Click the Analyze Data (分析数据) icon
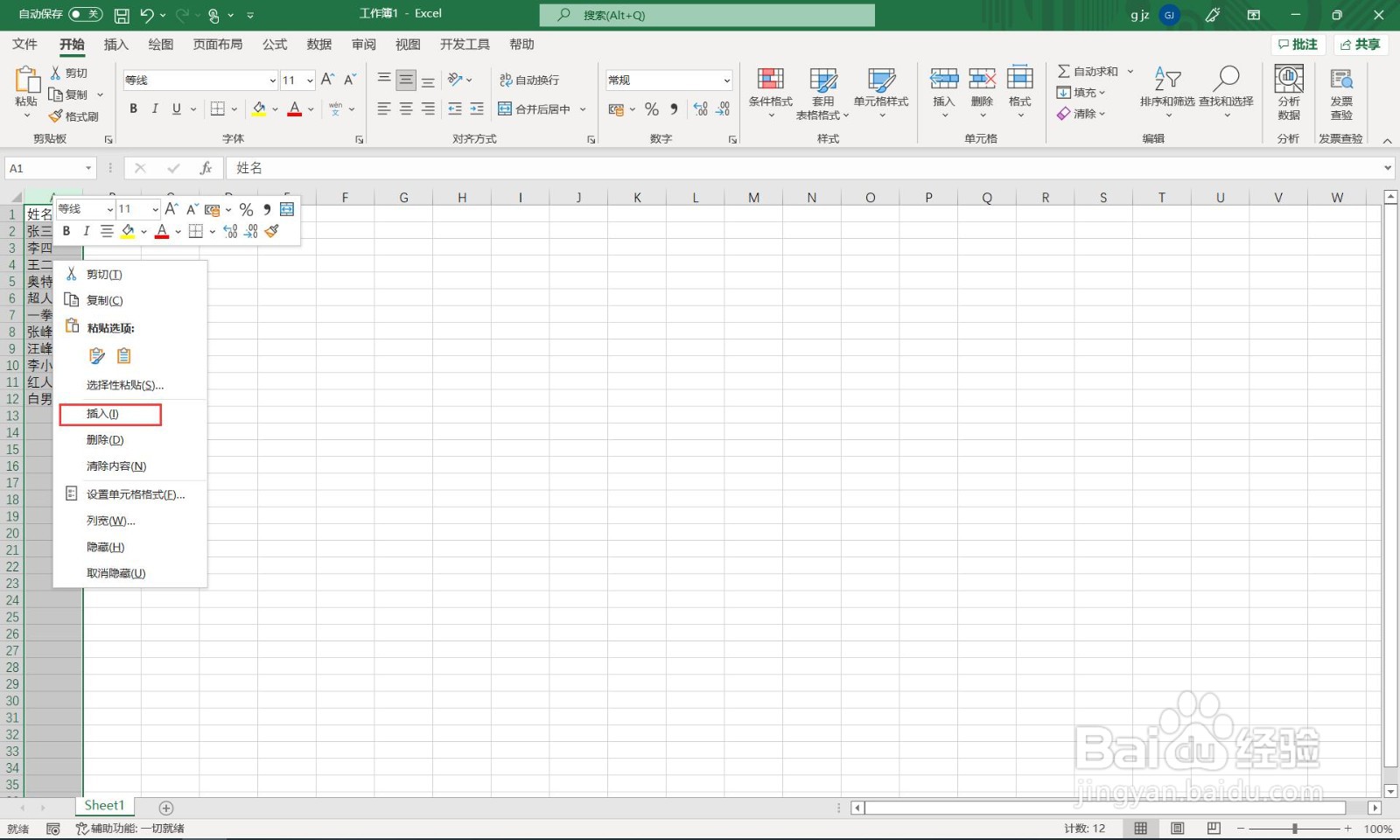The image size is (1400, 840). point(1289,79)
